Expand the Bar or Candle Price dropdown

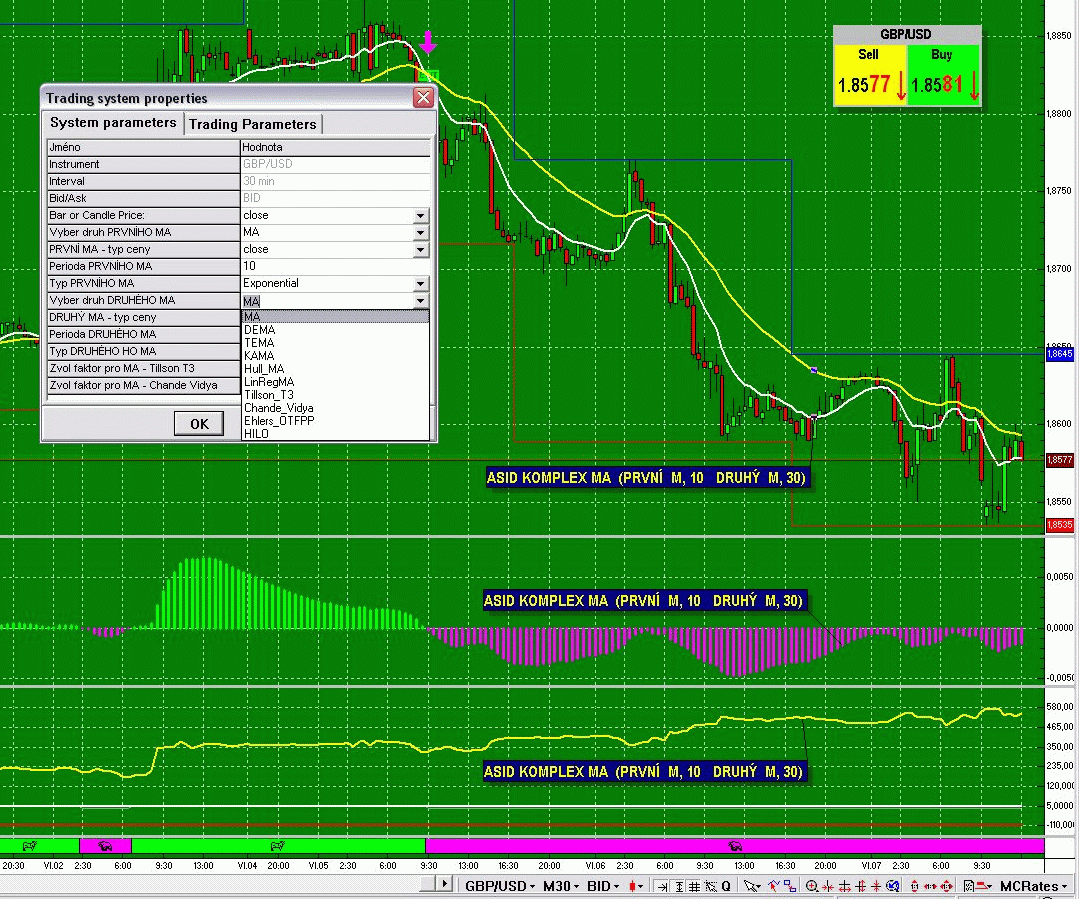click(x=421, y=216)
